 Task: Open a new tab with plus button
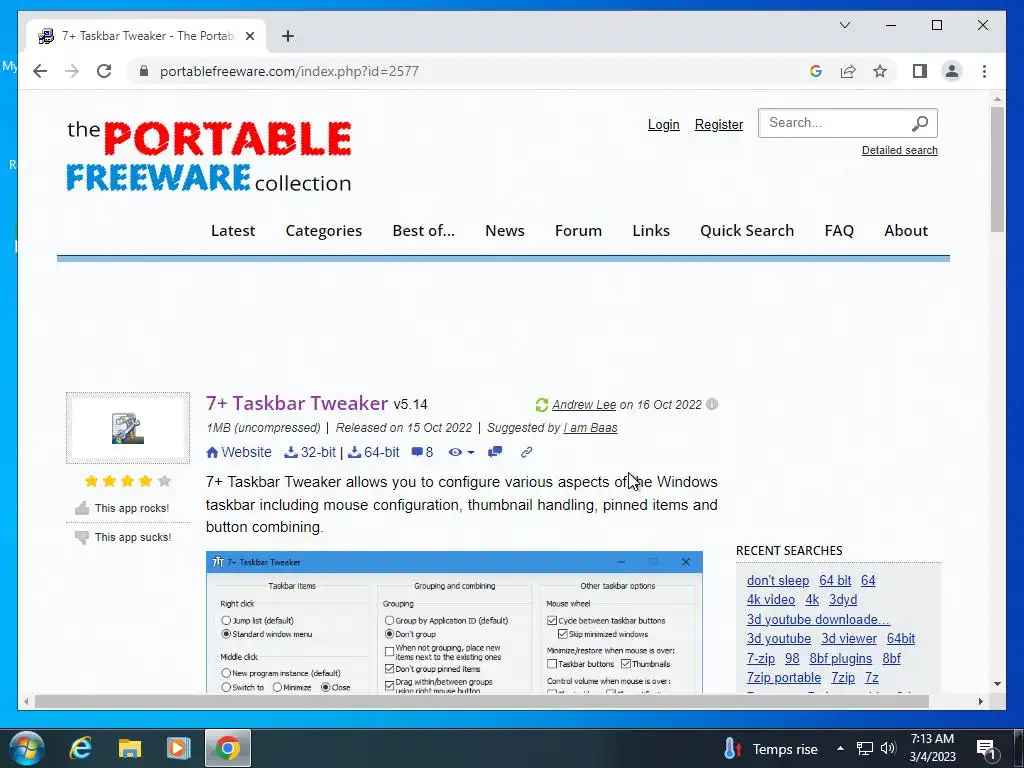click(x=288, y=36)
